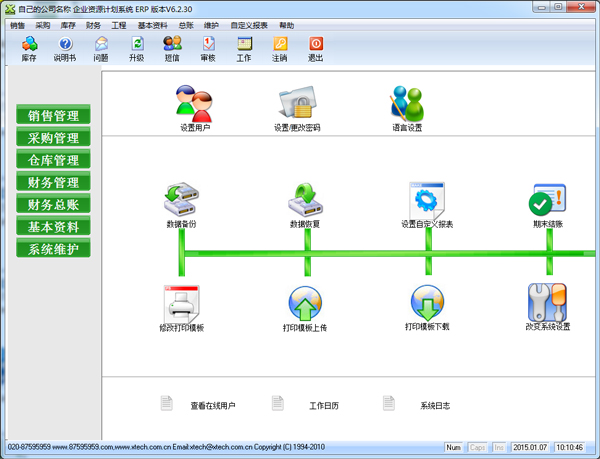
Task: Open the 设置用户 user settings icon
Action: point(194,105)
